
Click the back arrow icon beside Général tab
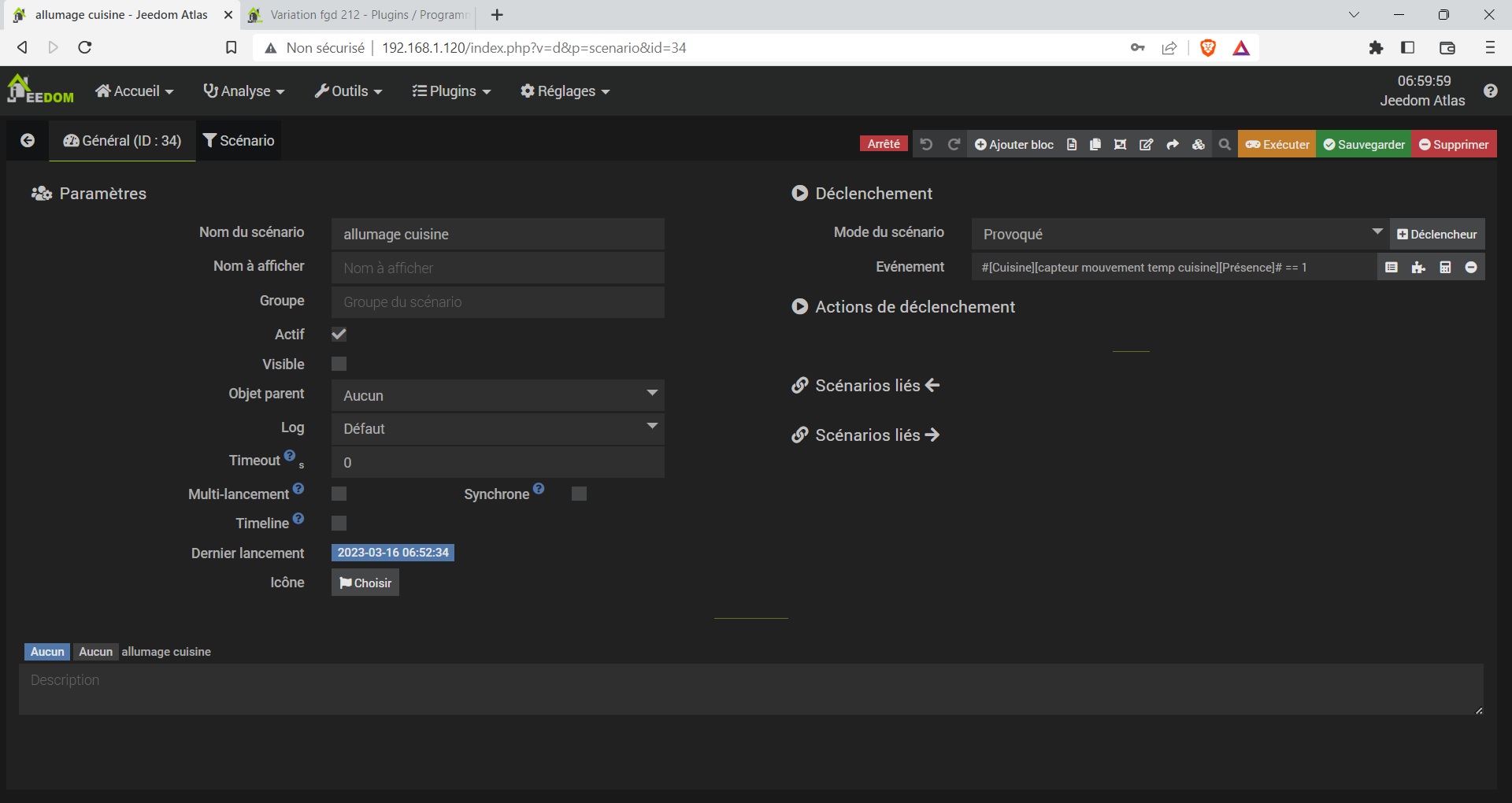[28, 141]
